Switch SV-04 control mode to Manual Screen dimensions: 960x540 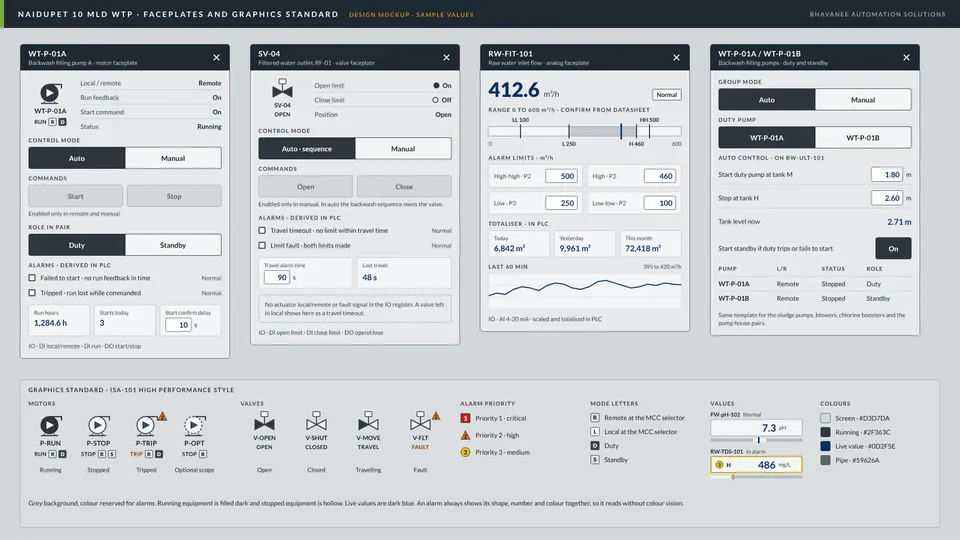pyautogui.click(x=403, y=149)
